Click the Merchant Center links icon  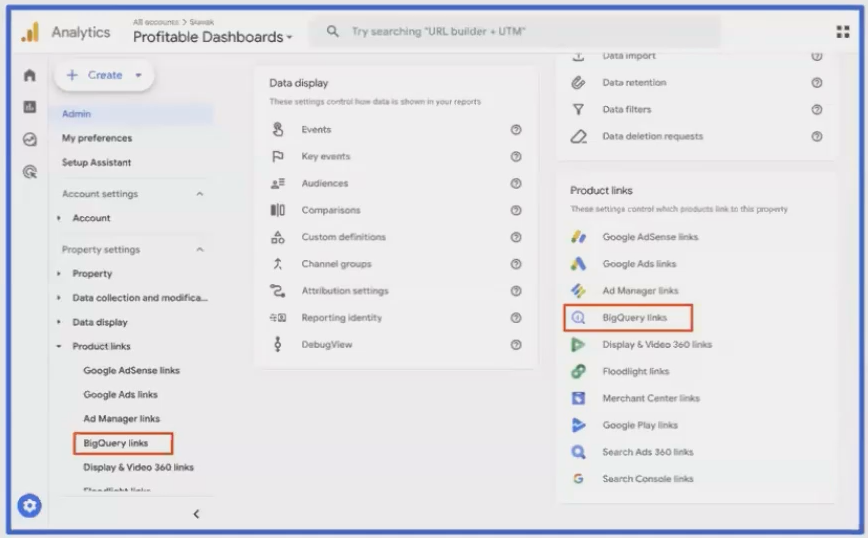578,398
